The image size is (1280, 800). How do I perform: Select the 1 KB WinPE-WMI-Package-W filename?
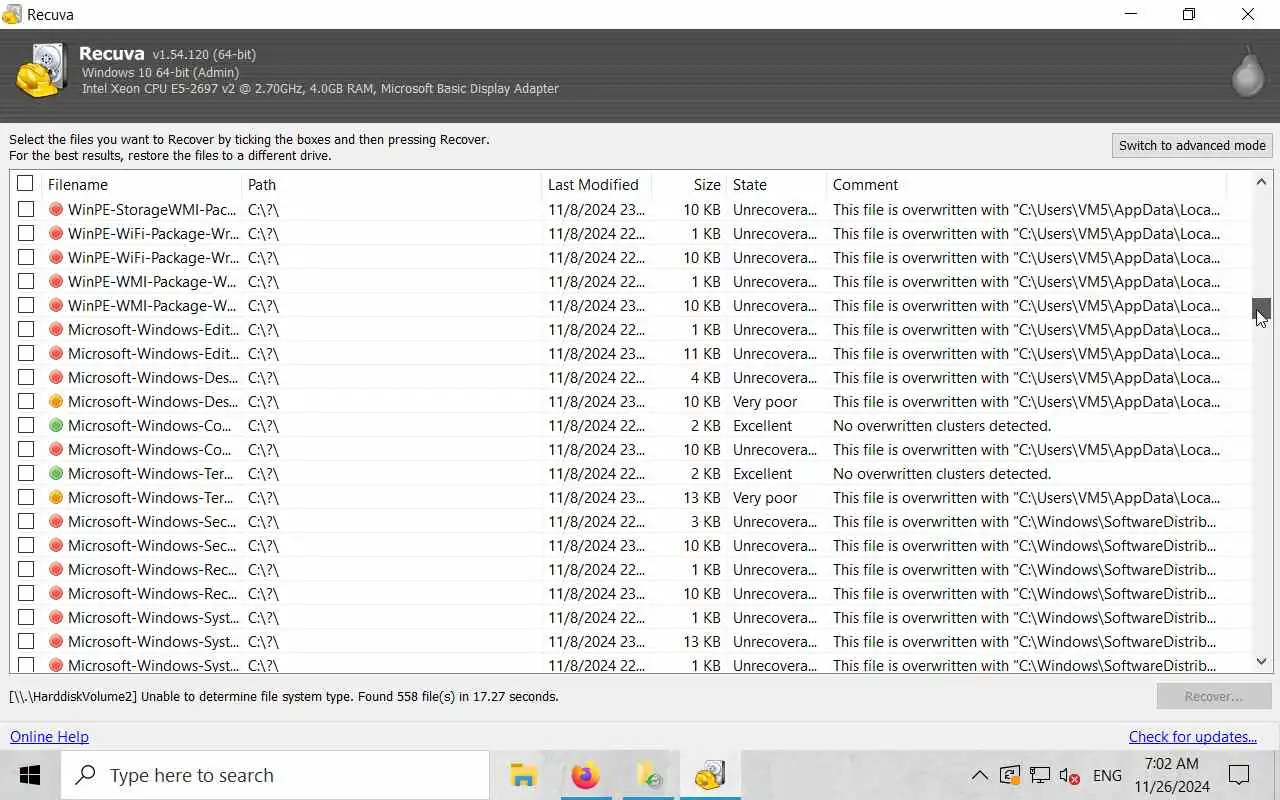pos(152,282)
